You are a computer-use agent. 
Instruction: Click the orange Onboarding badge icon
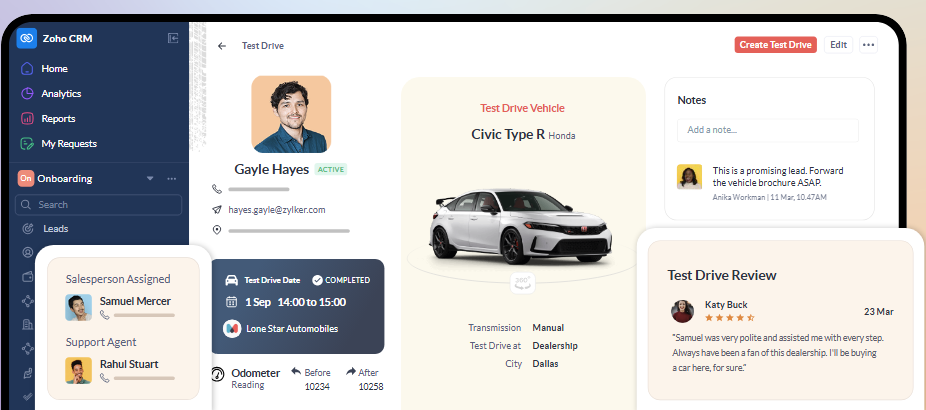(x=25, y=178)
